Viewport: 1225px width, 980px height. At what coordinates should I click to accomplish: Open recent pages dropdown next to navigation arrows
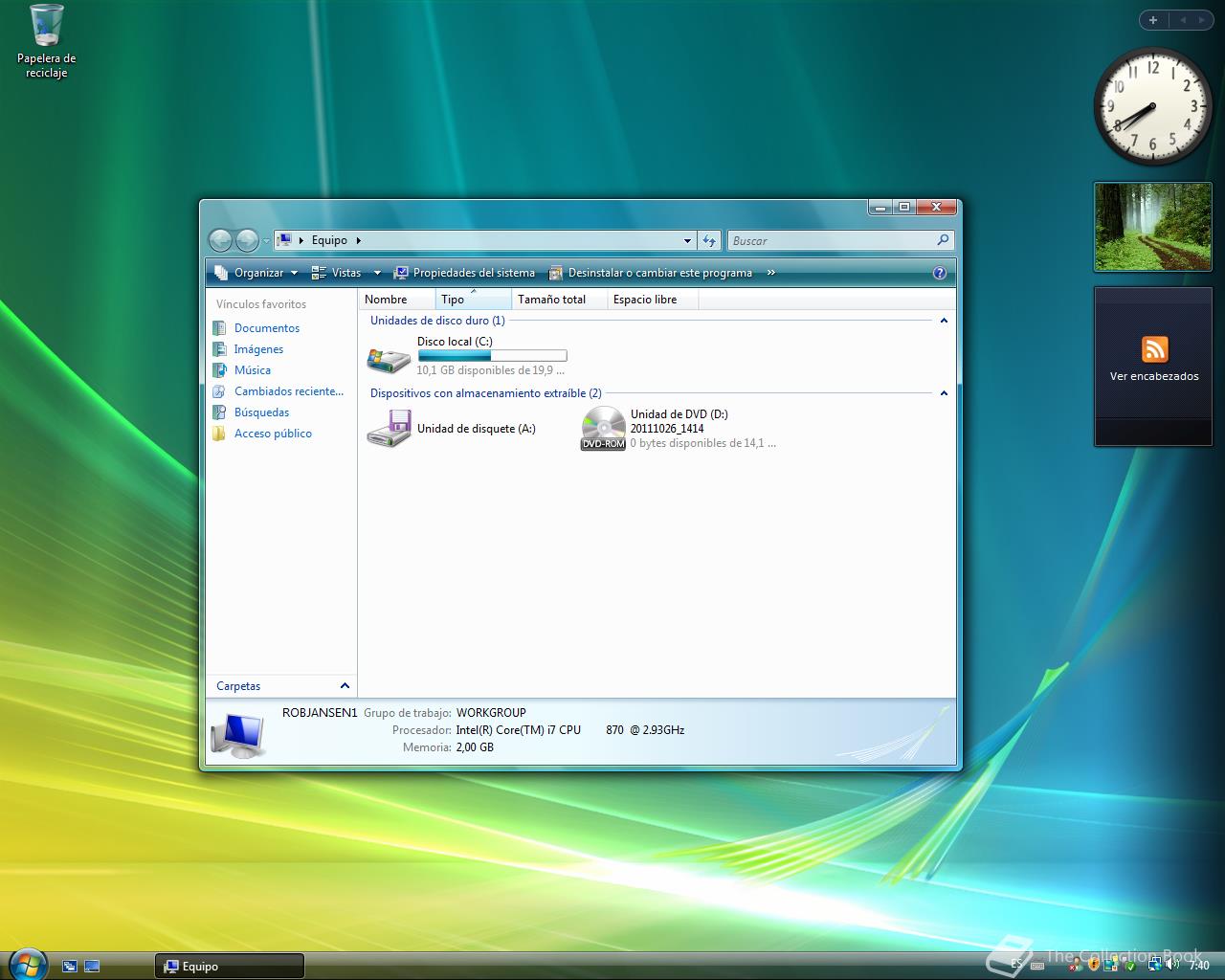[x=266, y=241]
